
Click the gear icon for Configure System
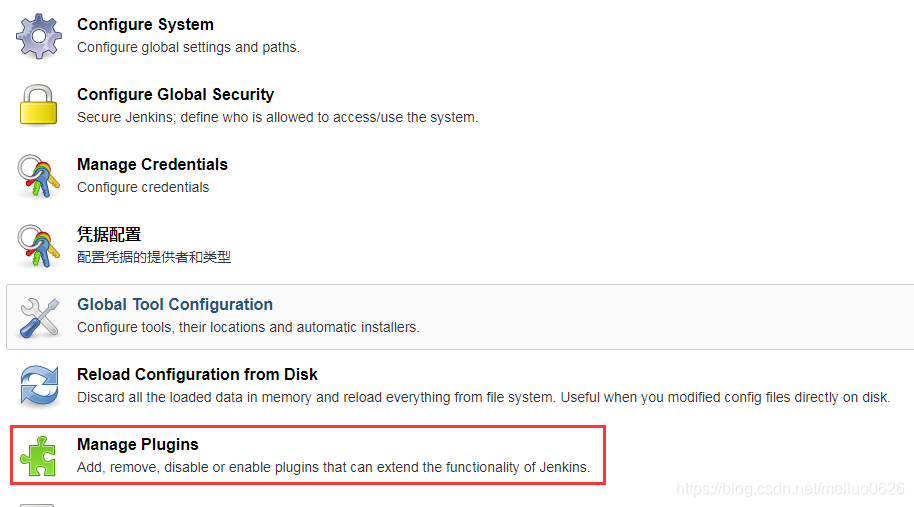(38, 36)
